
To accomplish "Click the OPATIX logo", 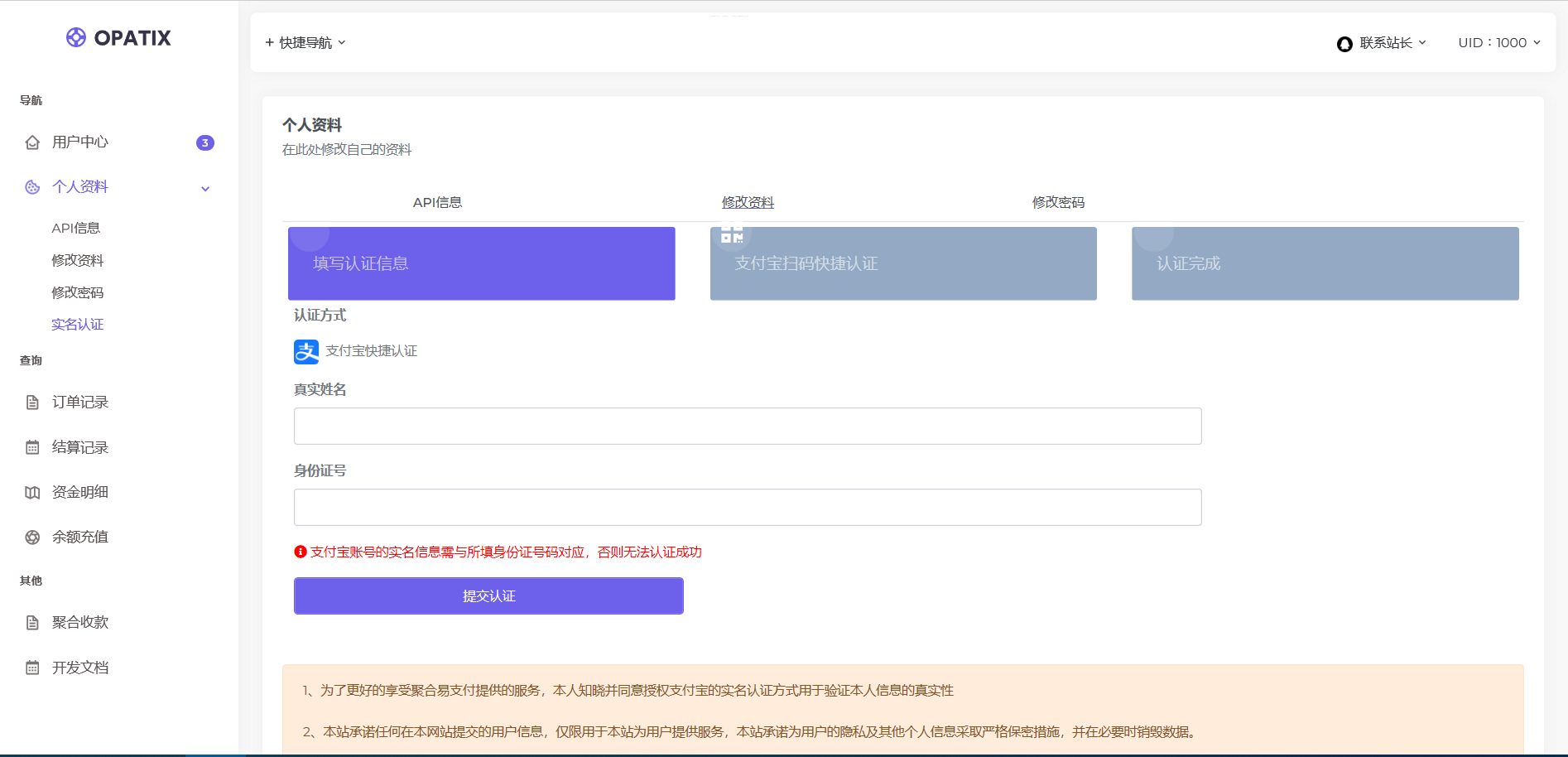I will (x=118, y=37).
